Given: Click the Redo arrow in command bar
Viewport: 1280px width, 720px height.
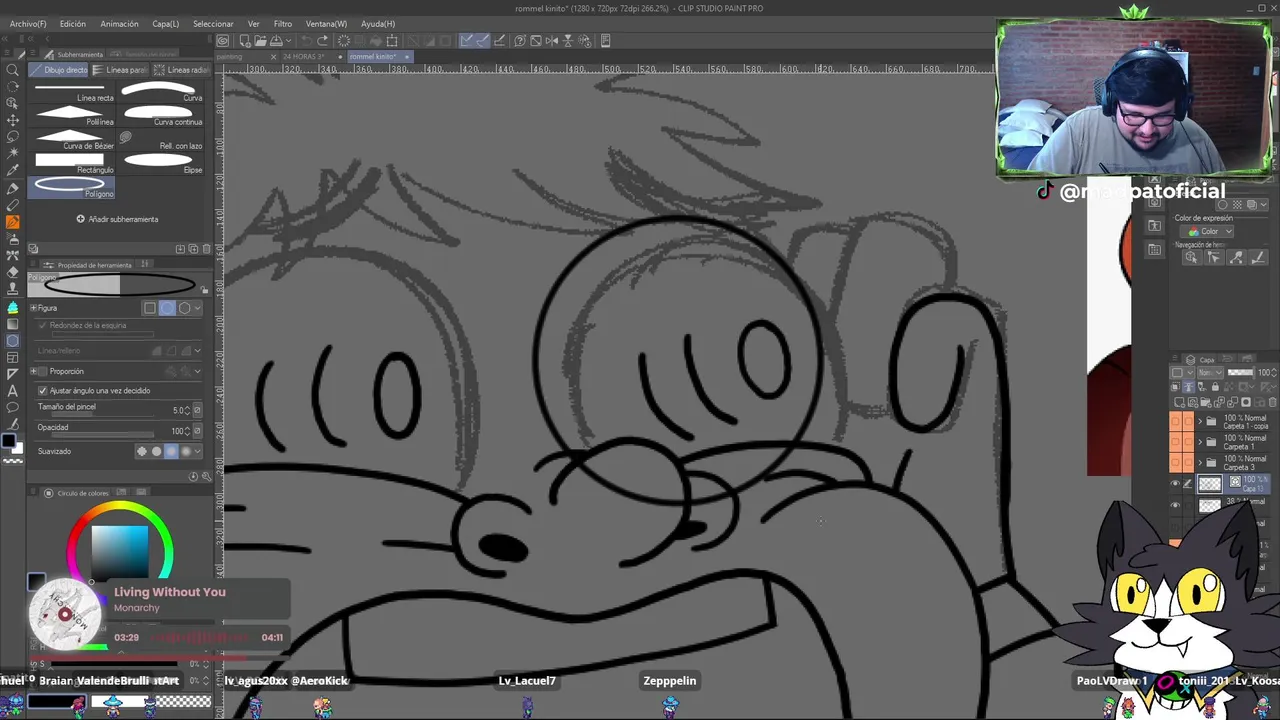Looking at the screenshot, I should tap(322, 41).
